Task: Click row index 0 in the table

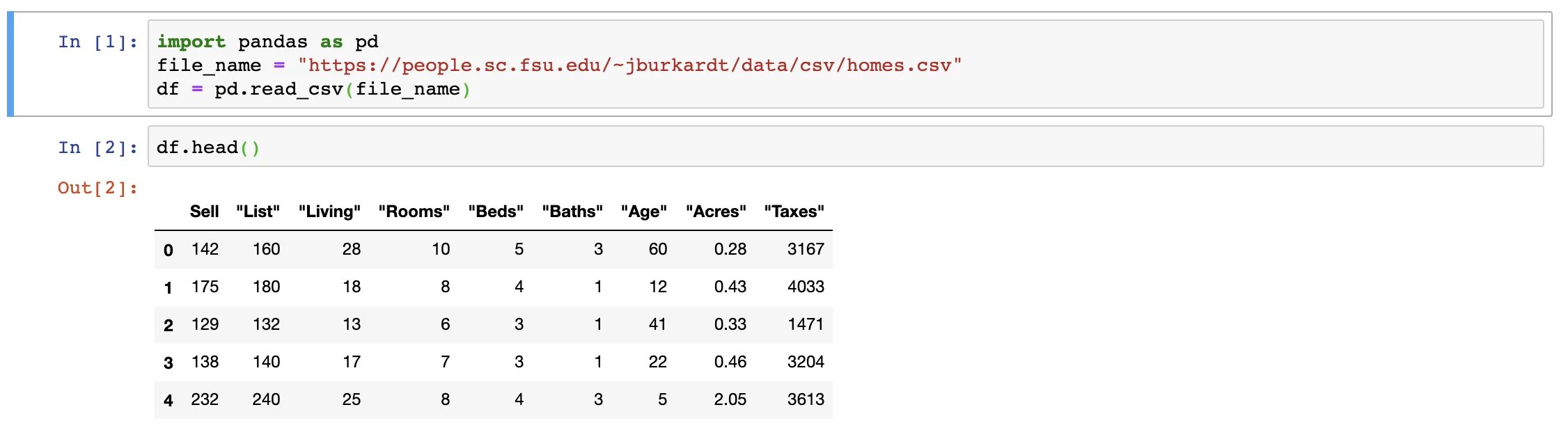Action: pyautogui.click(x=168, y=251)
